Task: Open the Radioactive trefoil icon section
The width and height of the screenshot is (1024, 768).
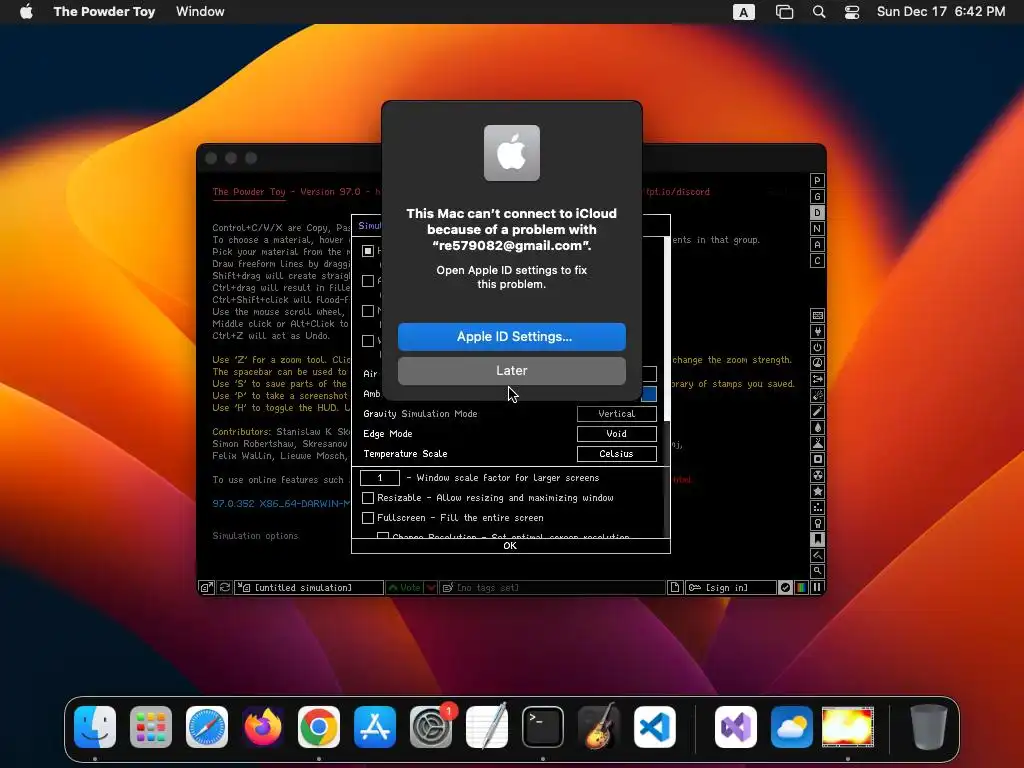Action: (x=817, y=475)
